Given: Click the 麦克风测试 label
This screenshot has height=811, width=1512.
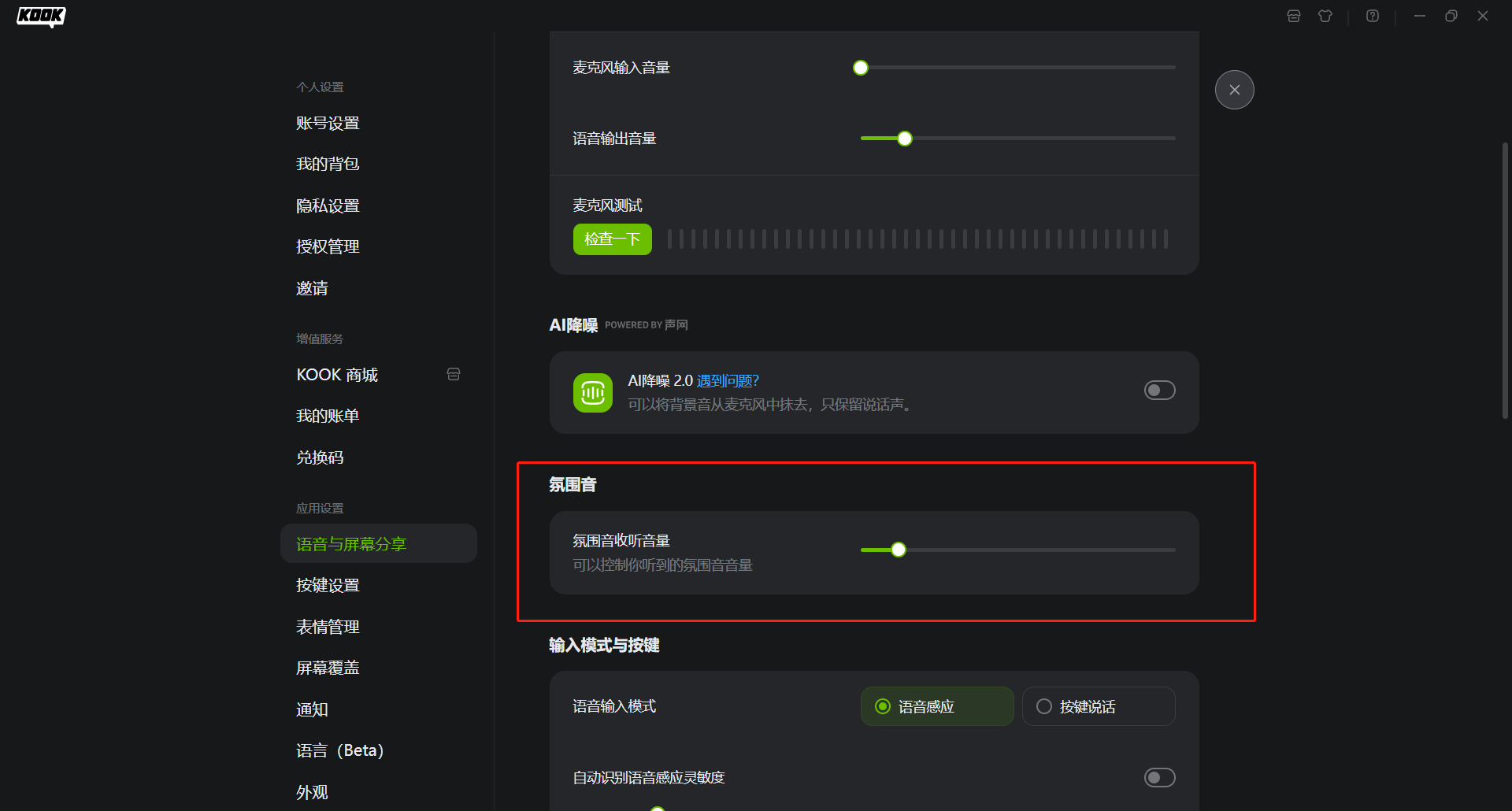Looking at the screenshot, I should point(607,206).
